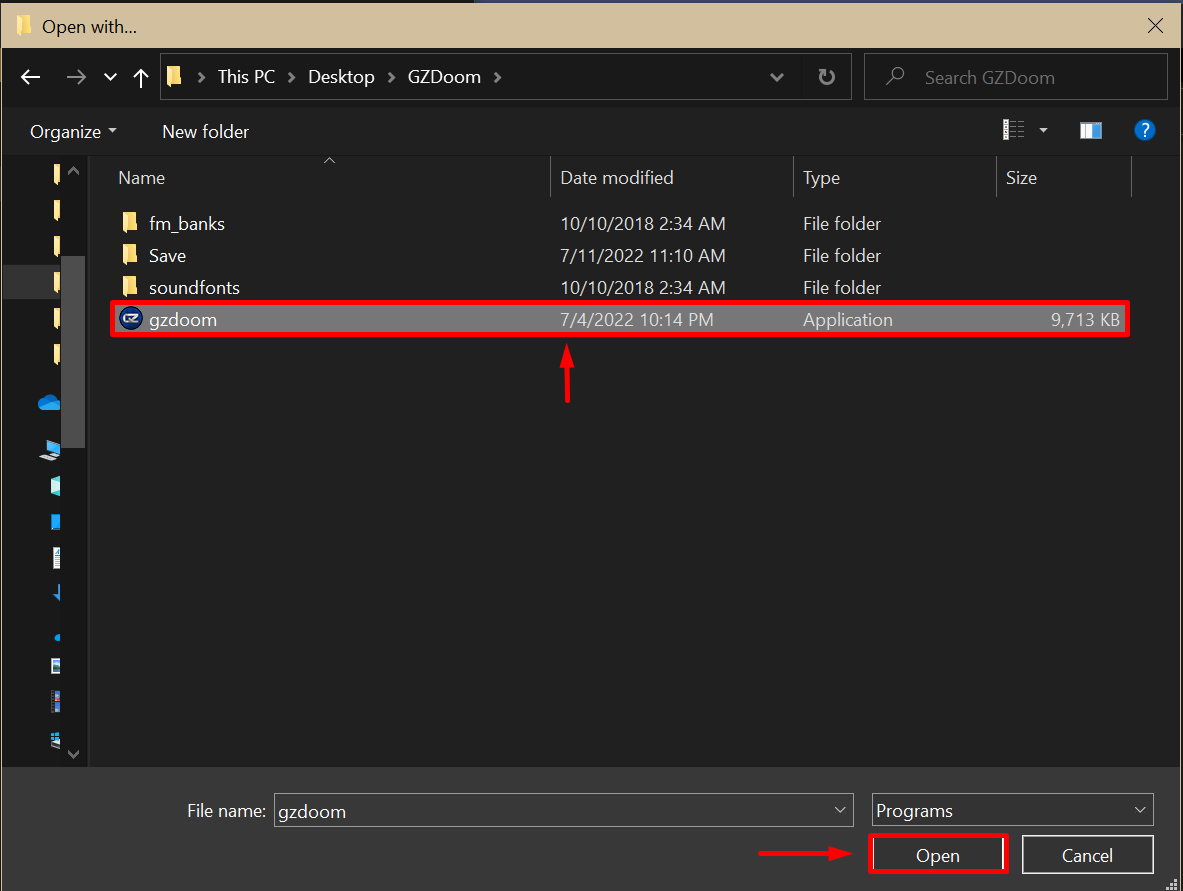Select the OneDrive cloud icon in sidebar
The width and height of the screenshot is (1183, 891).
click(49, 403)
